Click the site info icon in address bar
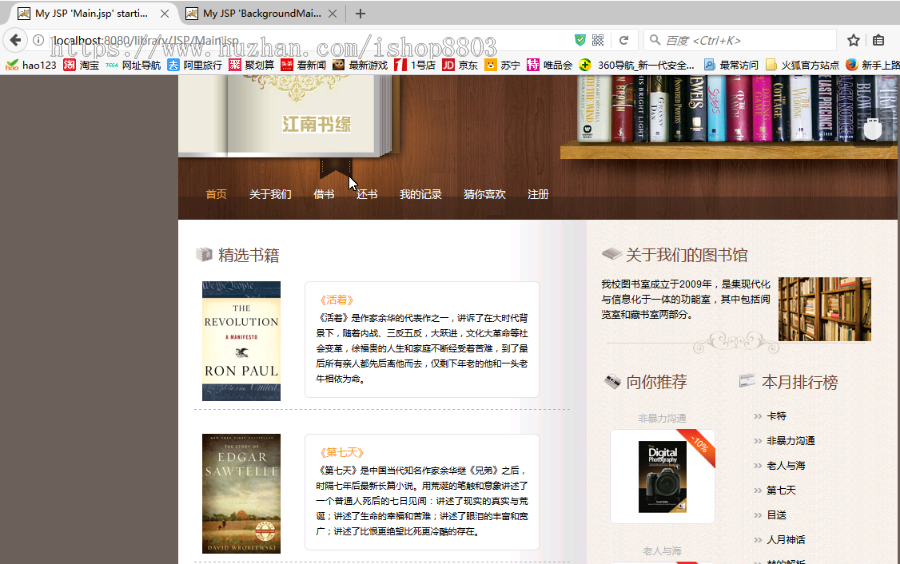The width and height of the screenshot is (900, 564). [38, 40]
